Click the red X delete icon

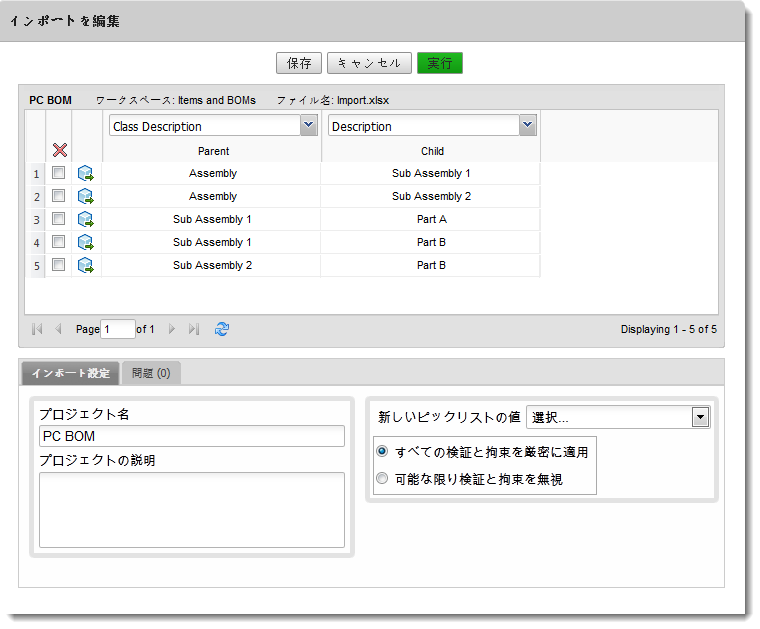point(60,150)
